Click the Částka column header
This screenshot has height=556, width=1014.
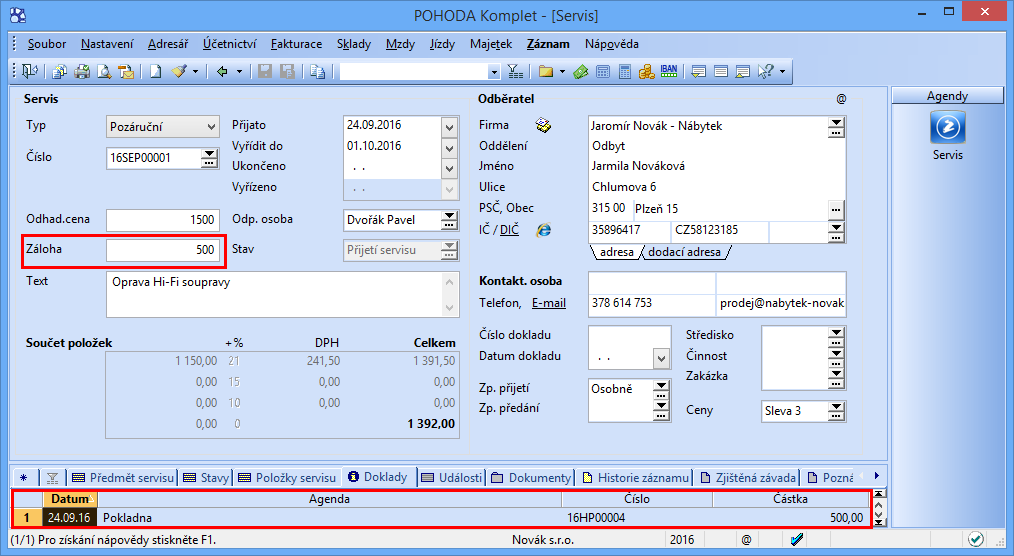[790, 499]
